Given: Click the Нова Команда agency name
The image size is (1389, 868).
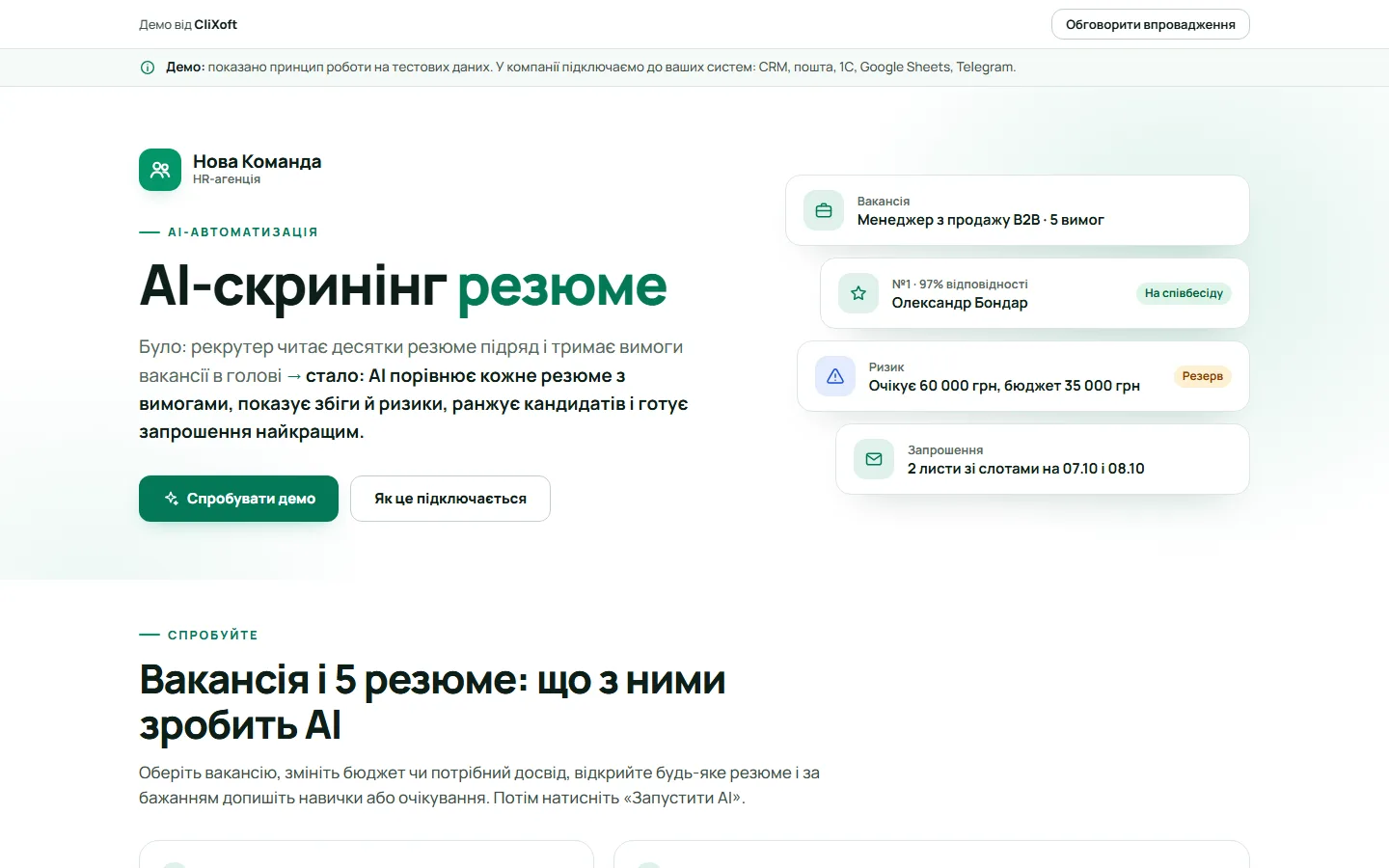Looking at the screenshot, I should (x=258, y=161).
